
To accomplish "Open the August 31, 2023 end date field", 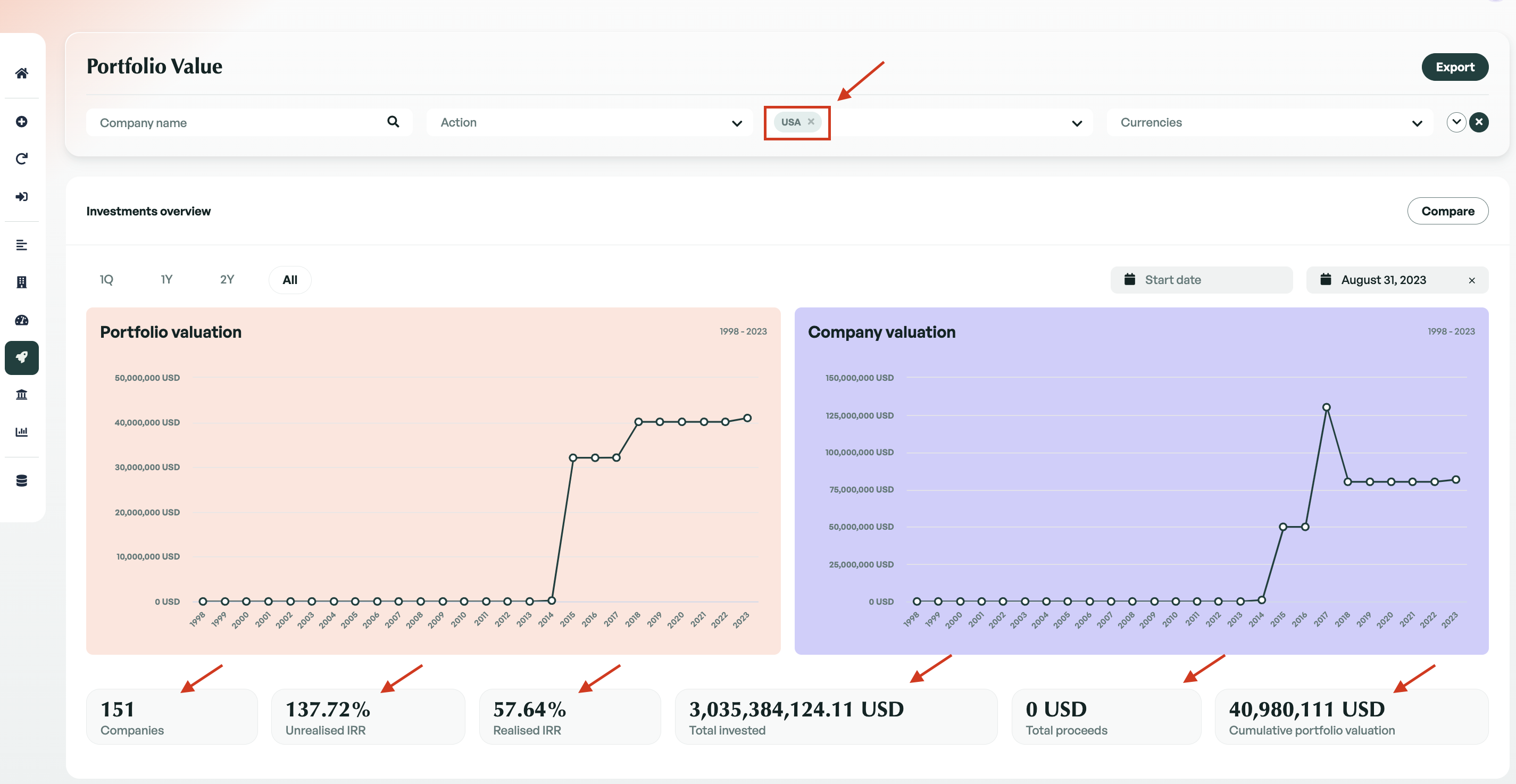I will (x=1397, y=280).
